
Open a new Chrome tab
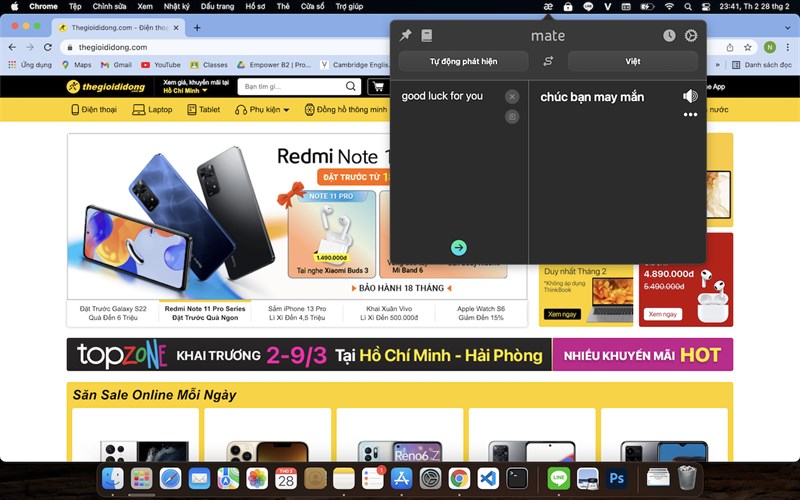[197, 28]
